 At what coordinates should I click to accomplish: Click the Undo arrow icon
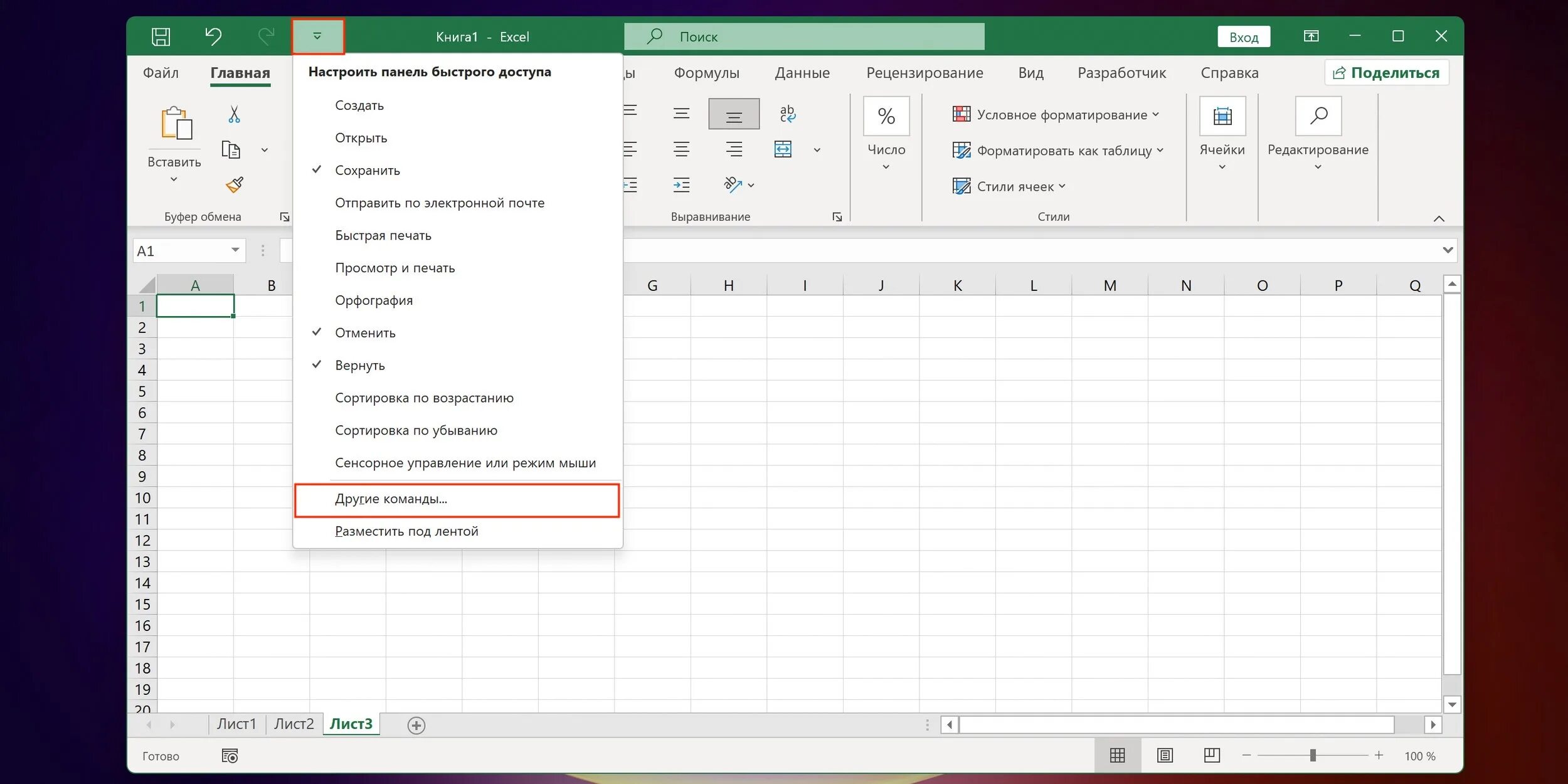pyautogui.click(x=213, y=36)
